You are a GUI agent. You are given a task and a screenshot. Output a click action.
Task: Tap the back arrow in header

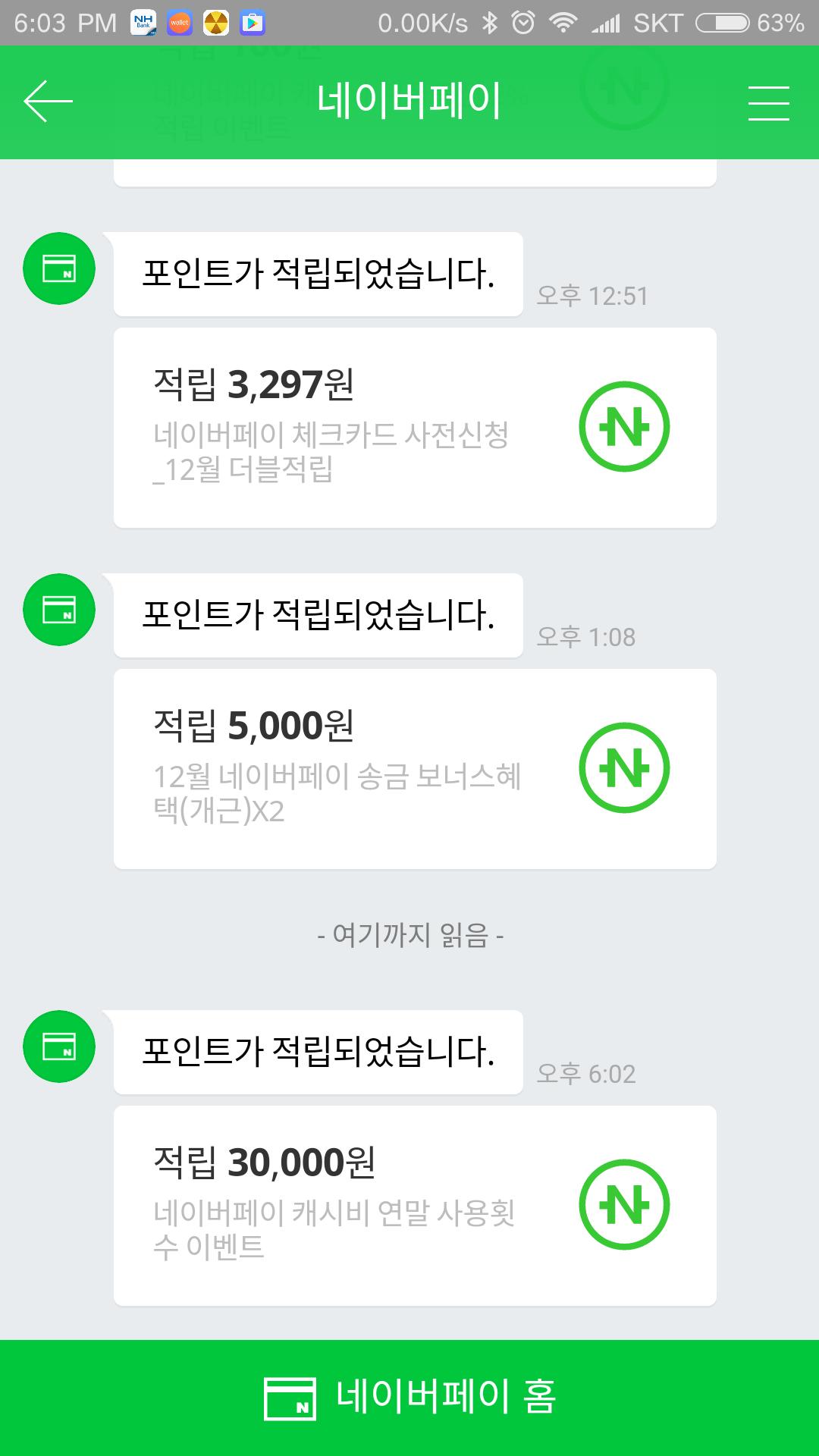click(x=48, y=102)
